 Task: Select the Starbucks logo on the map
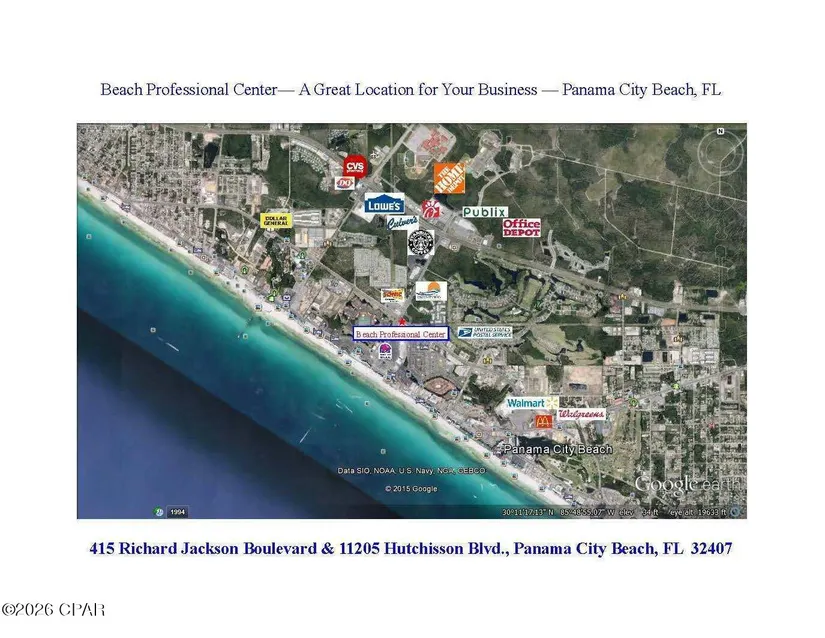[x=421, y=241]
